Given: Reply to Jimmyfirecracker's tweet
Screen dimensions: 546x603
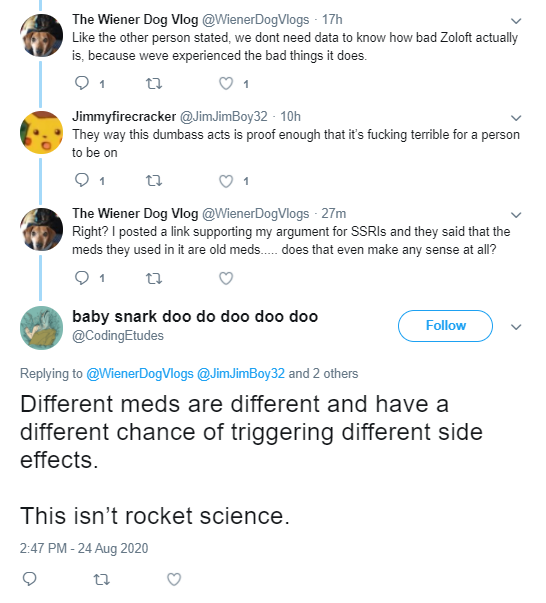Looking at the screenshot, I should (82, 180).
